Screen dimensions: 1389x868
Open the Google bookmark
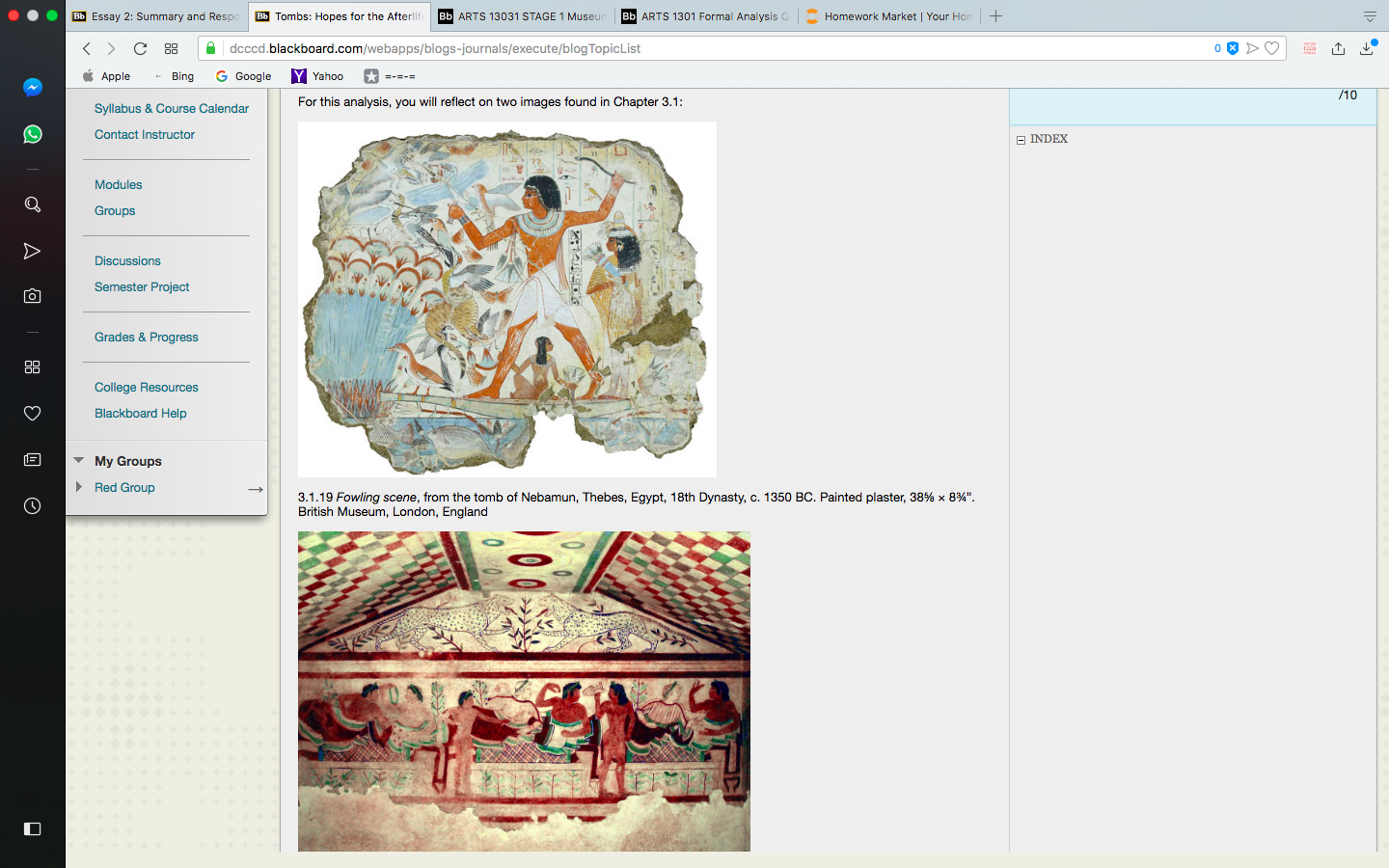point(243,76)
